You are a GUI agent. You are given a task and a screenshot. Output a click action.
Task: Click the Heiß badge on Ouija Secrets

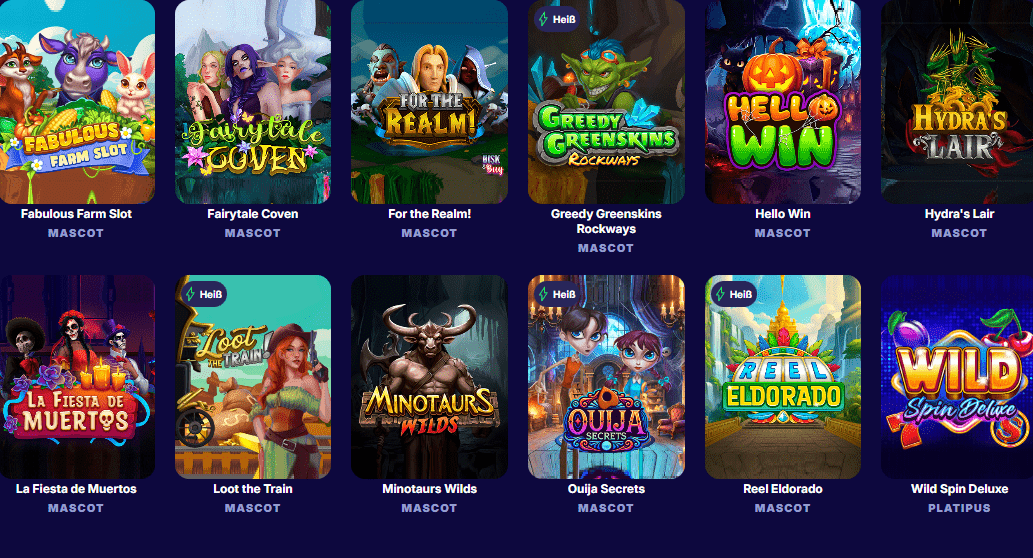[557, 294]
